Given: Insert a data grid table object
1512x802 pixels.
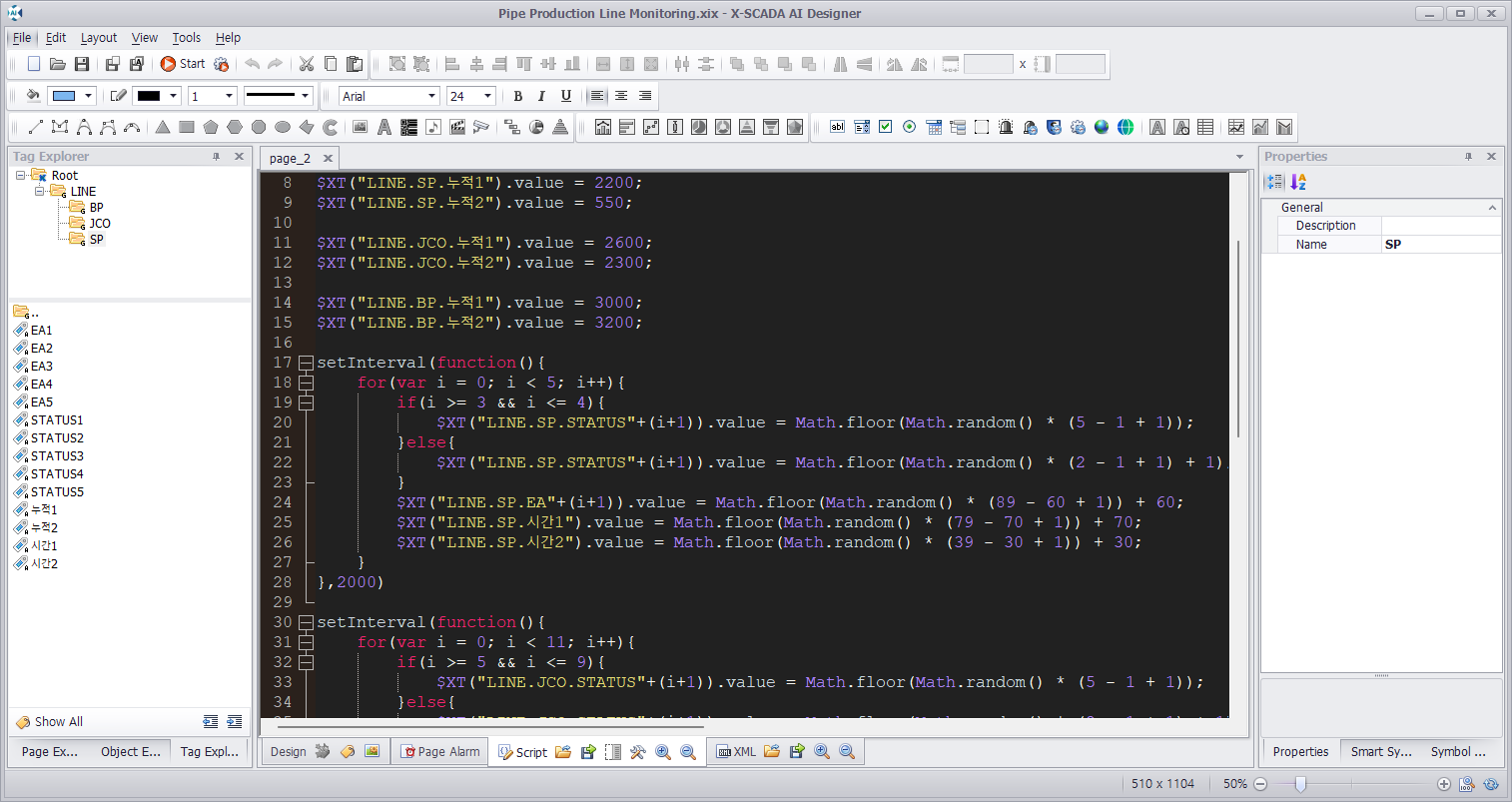Looking at the screenshot, I should tap(1205, 127).
